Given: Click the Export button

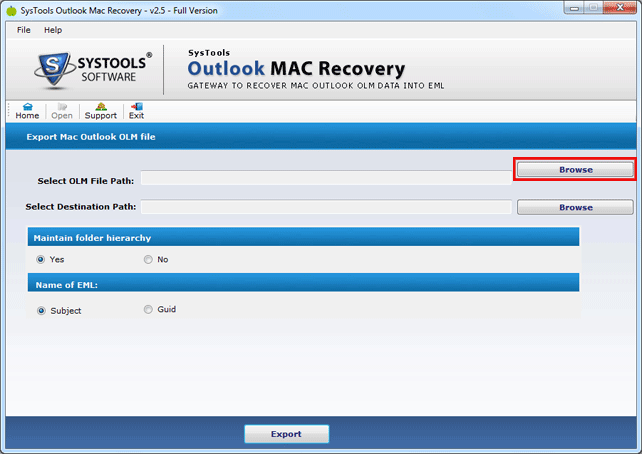Looking at the screenshot, I should (x=286, y=434).
